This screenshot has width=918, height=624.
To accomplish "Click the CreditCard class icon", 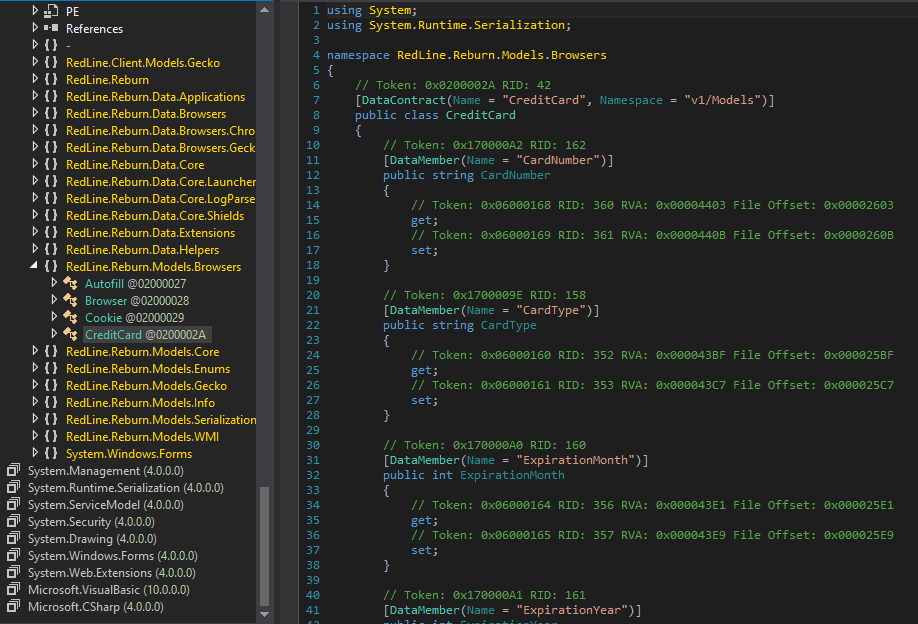I will click(71, 335).
